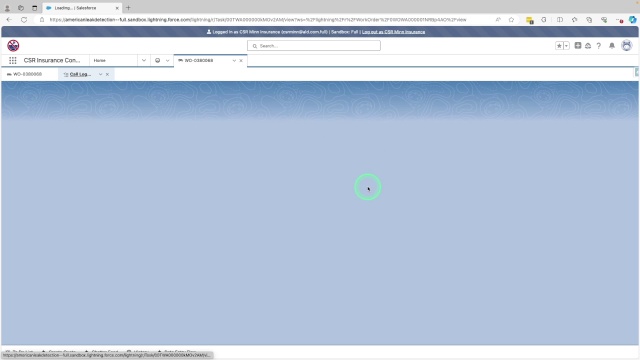Open the Salesforce Guidance Center (Trailhead) icon

click(588, 46)
